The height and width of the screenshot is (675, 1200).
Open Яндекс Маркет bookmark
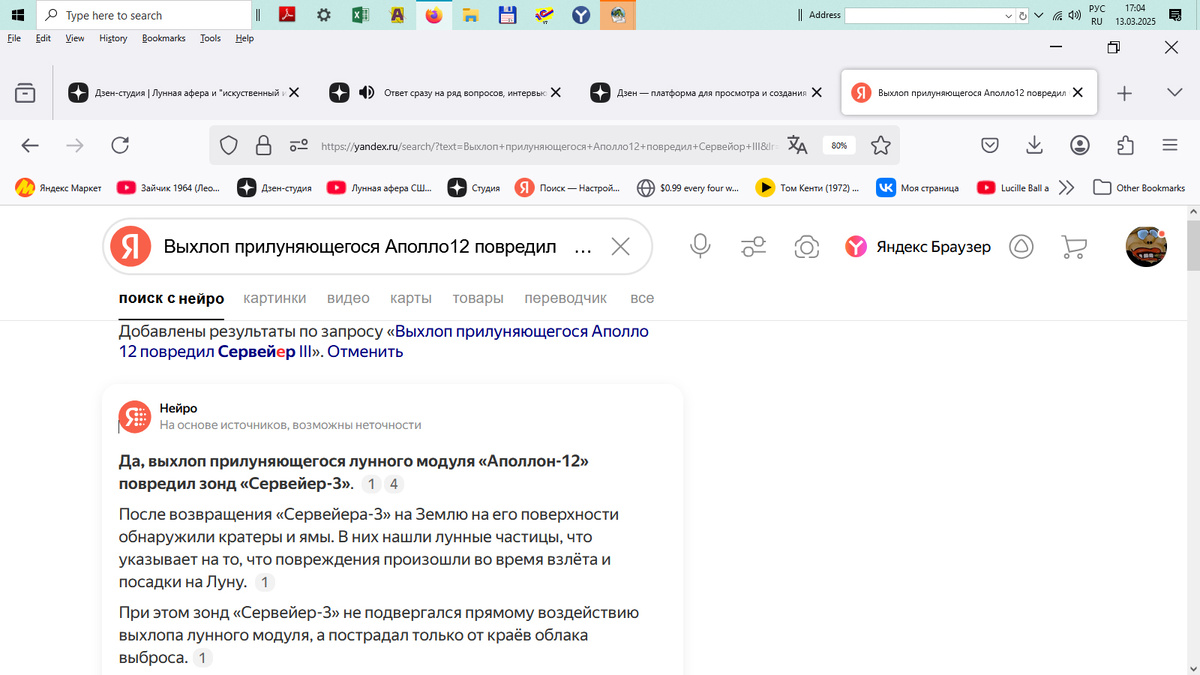[x=59, y=187]
